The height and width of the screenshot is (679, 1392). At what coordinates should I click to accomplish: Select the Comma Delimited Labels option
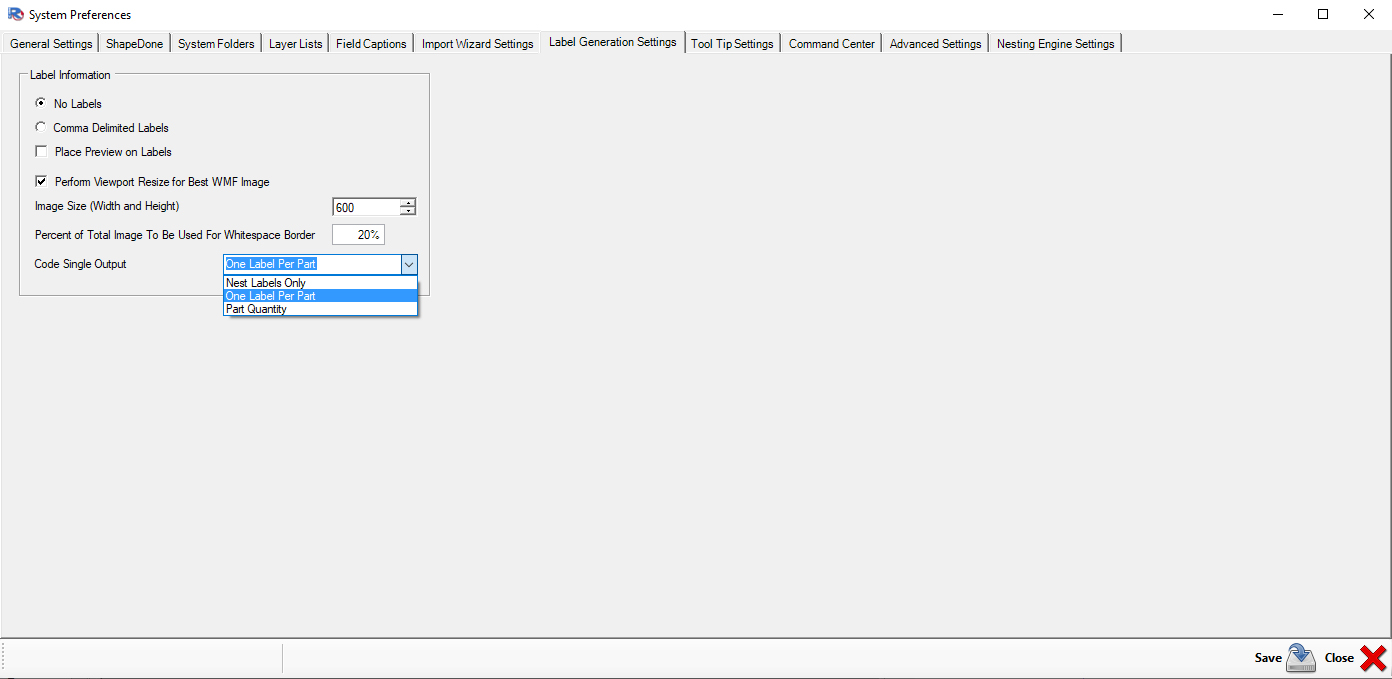click(x=40, y=127)
